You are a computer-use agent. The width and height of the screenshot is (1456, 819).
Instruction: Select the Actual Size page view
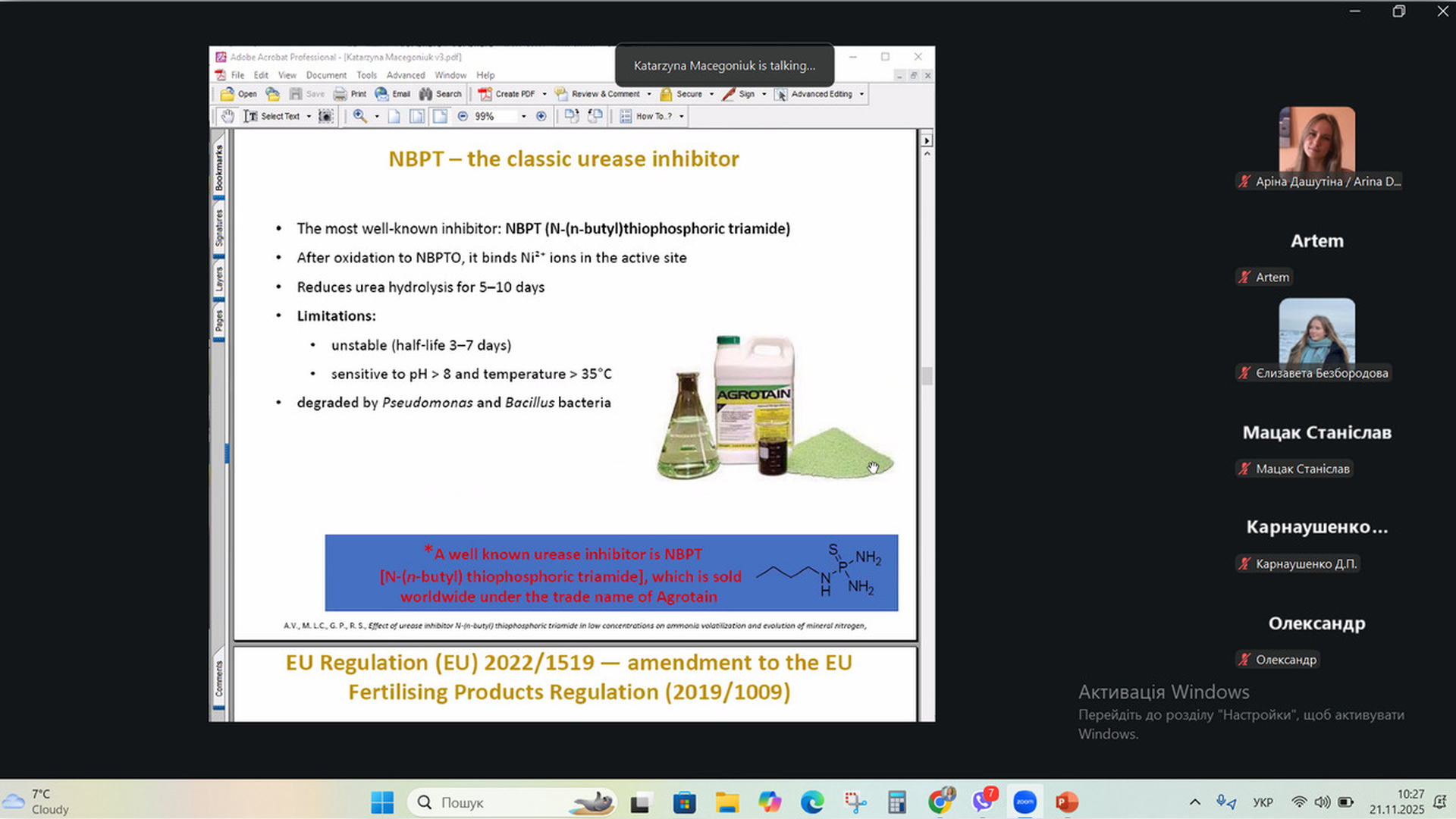pos(394,116)
